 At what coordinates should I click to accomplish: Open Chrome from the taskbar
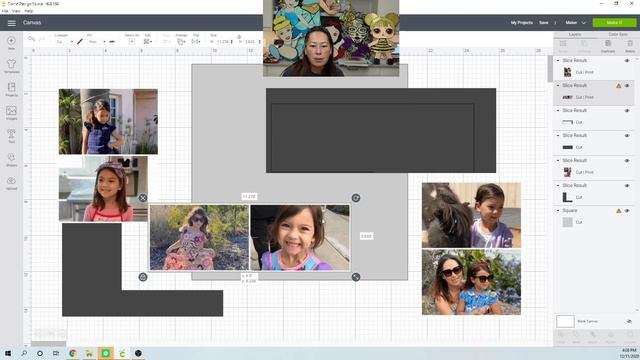[x=73, y=353]
